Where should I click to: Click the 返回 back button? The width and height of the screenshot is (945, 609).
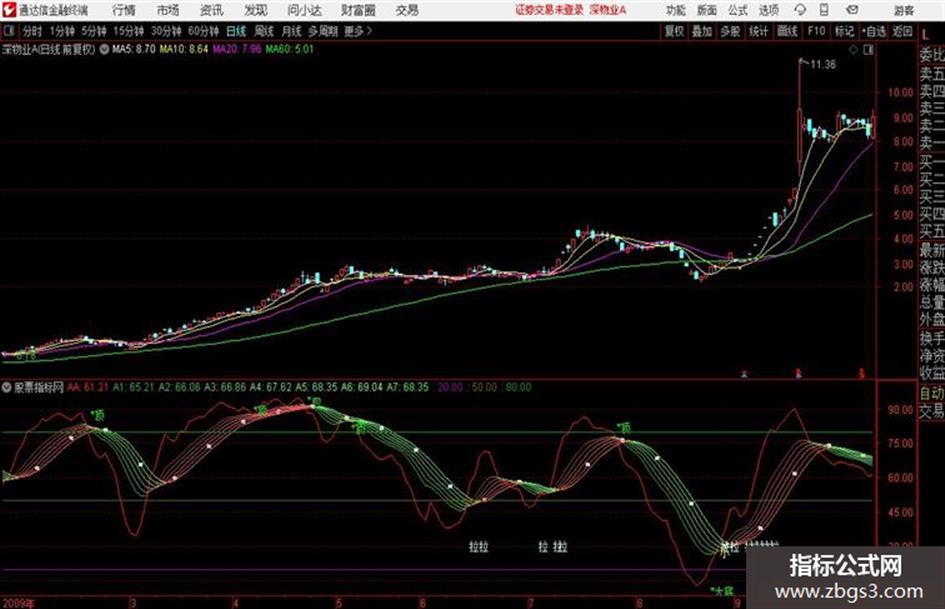pyautogui.click(x=902, y=31)
